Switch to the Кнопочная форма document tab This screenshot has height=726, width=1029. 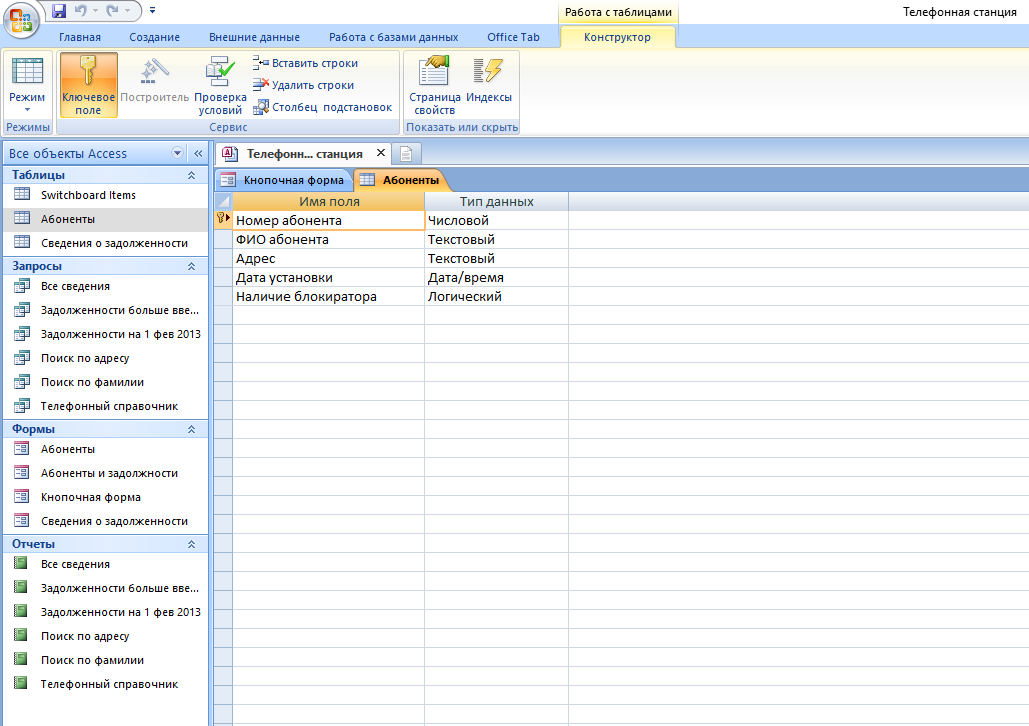pos(283,180)
